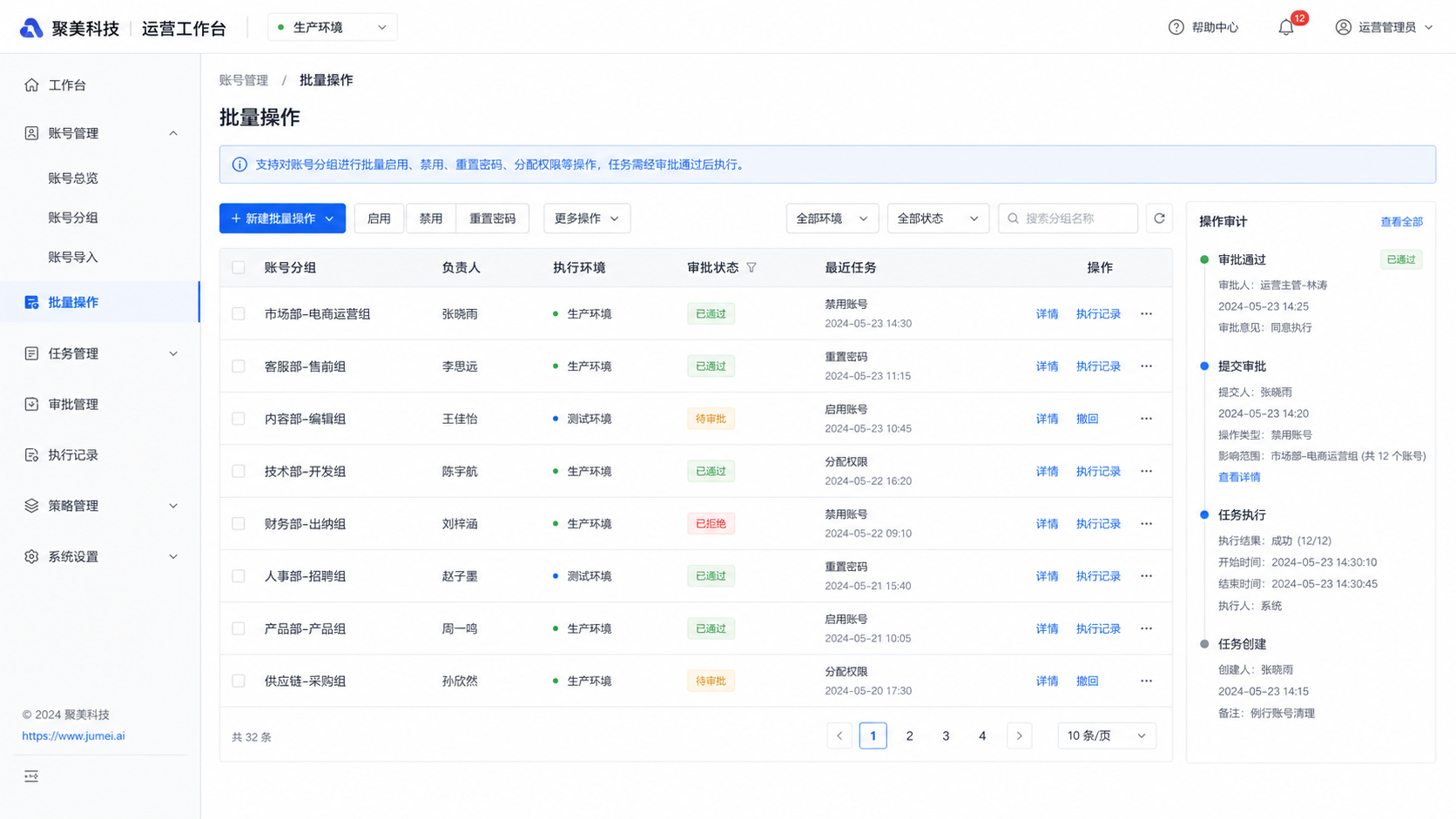
Task: Open 账号分组 in sidebar
Action: tap(73, 218)
